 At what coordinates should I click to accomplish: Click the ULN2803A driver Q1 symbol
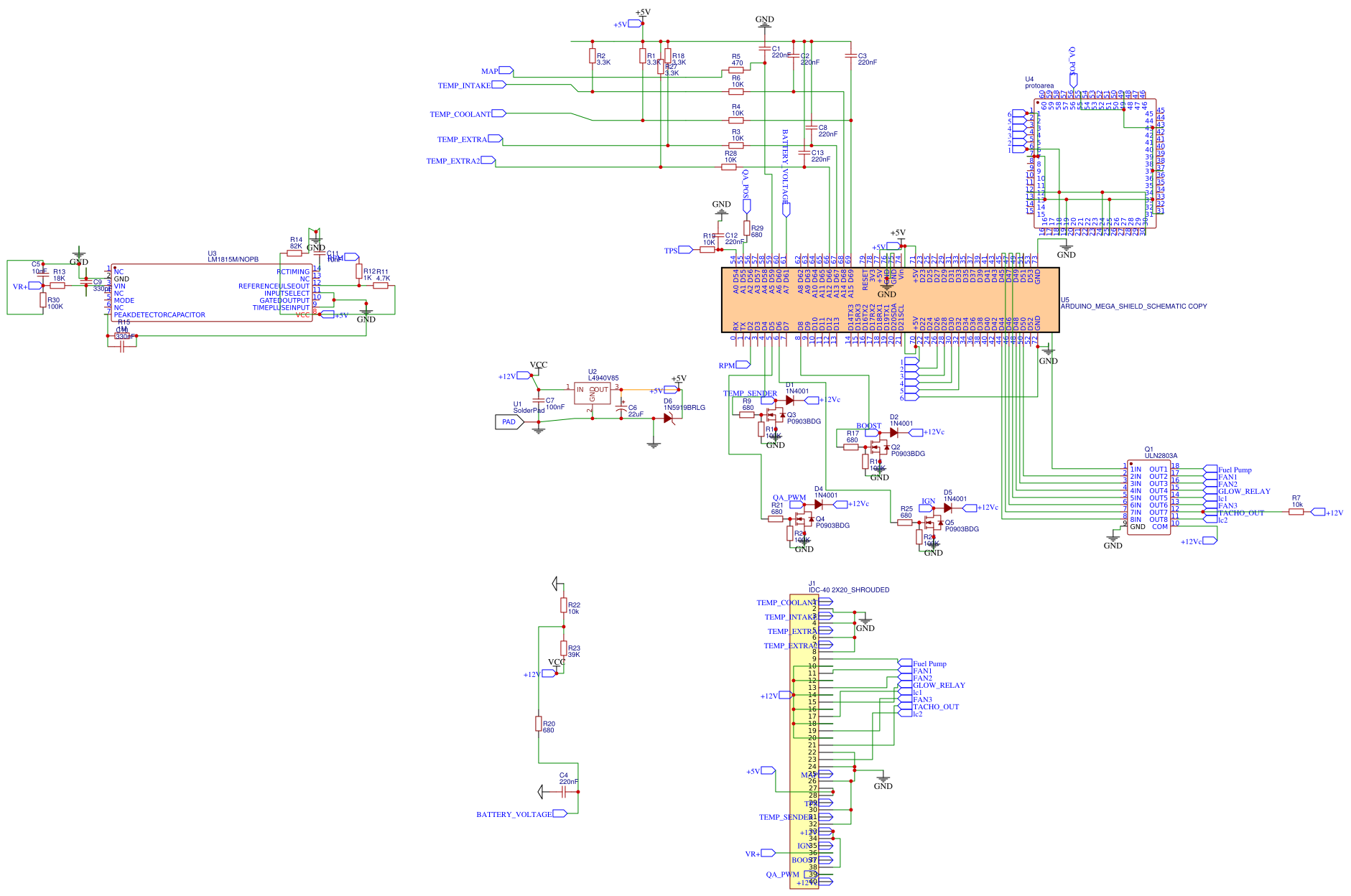[x=1149, y=495]
